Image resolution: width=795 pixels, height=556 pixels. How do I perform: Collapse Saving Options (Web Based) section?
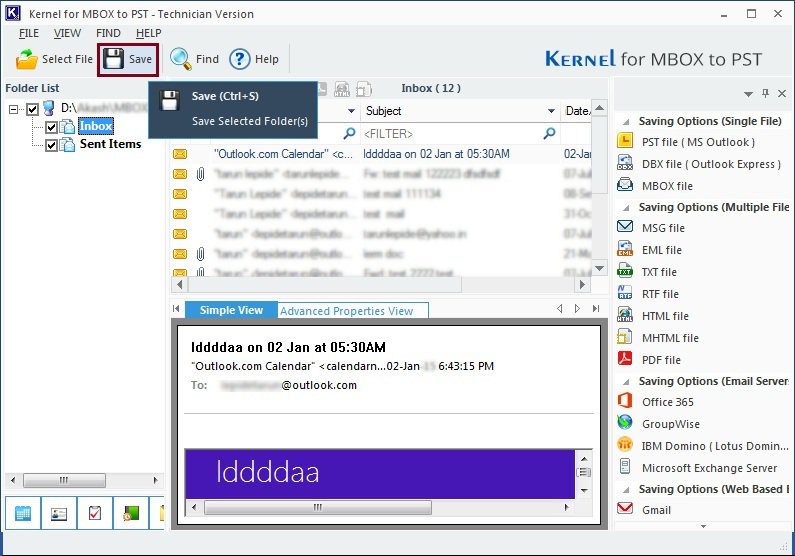(626, 490)
